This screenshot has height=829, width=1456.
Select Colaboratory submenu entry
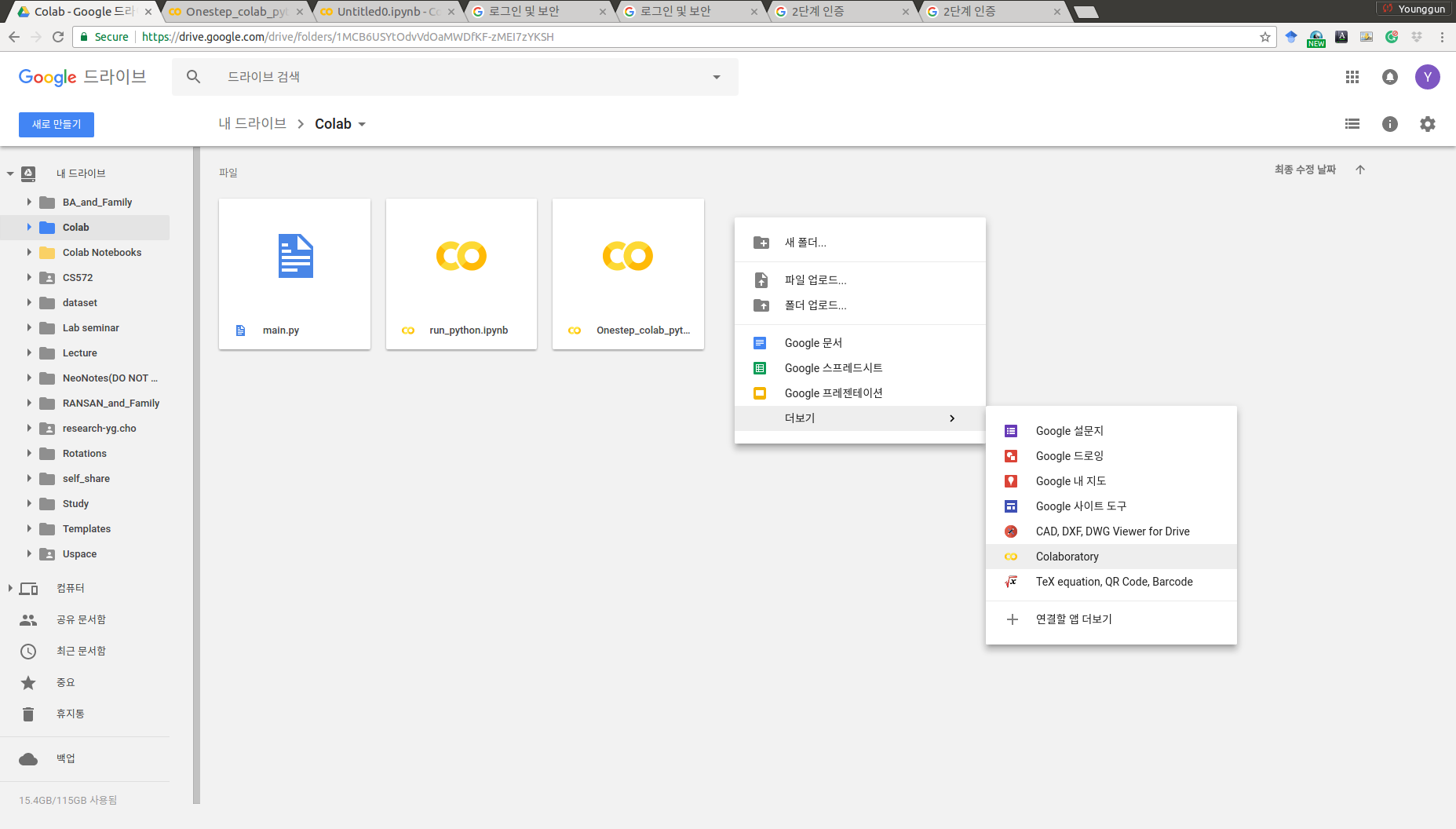pos(1111,557)
